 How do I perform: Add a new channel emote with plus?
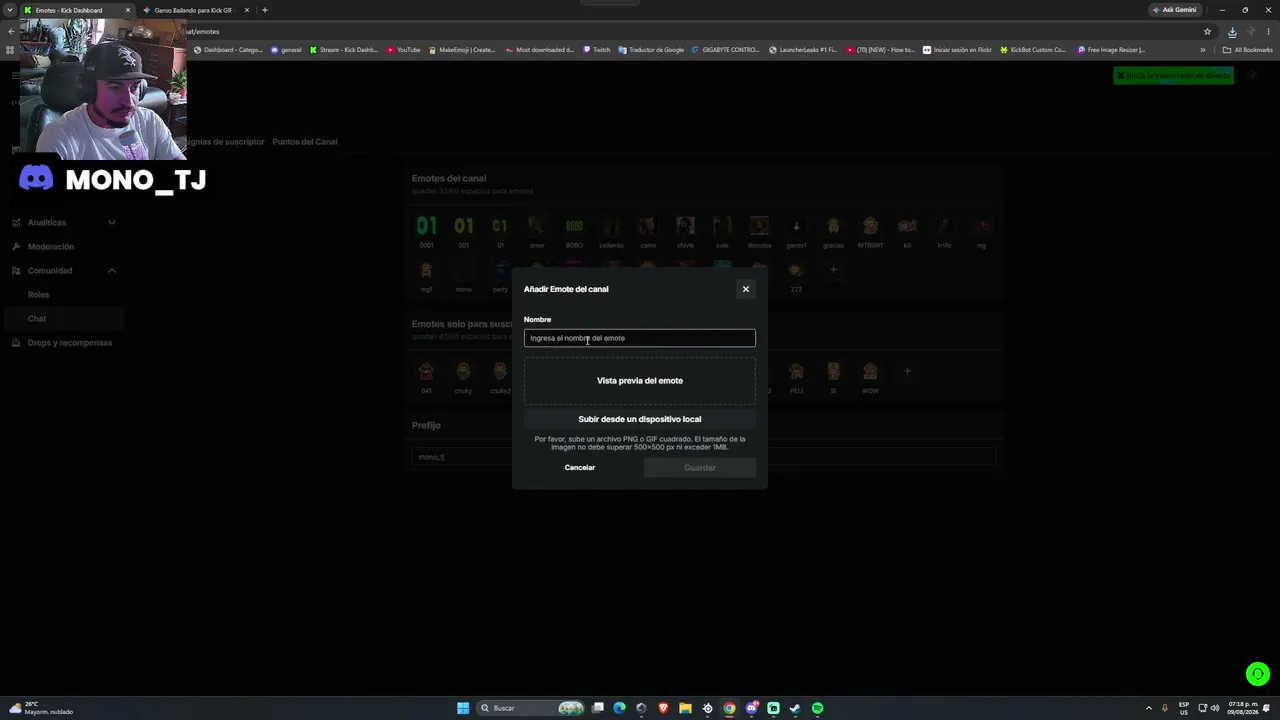click(x=833, y=269)
